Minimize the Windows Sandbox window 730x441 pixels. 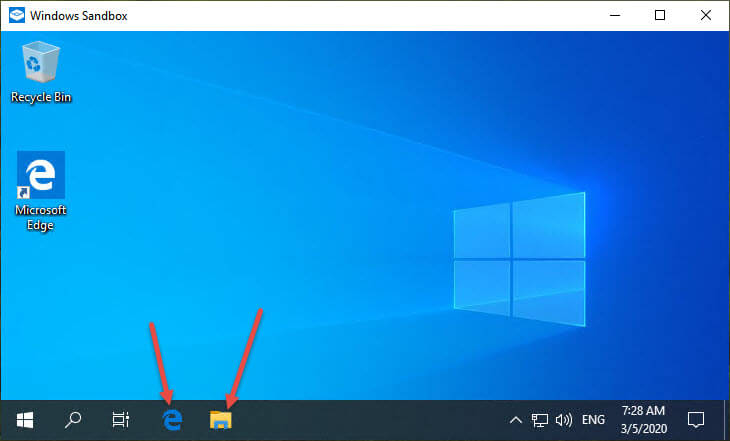click(615, 15)
